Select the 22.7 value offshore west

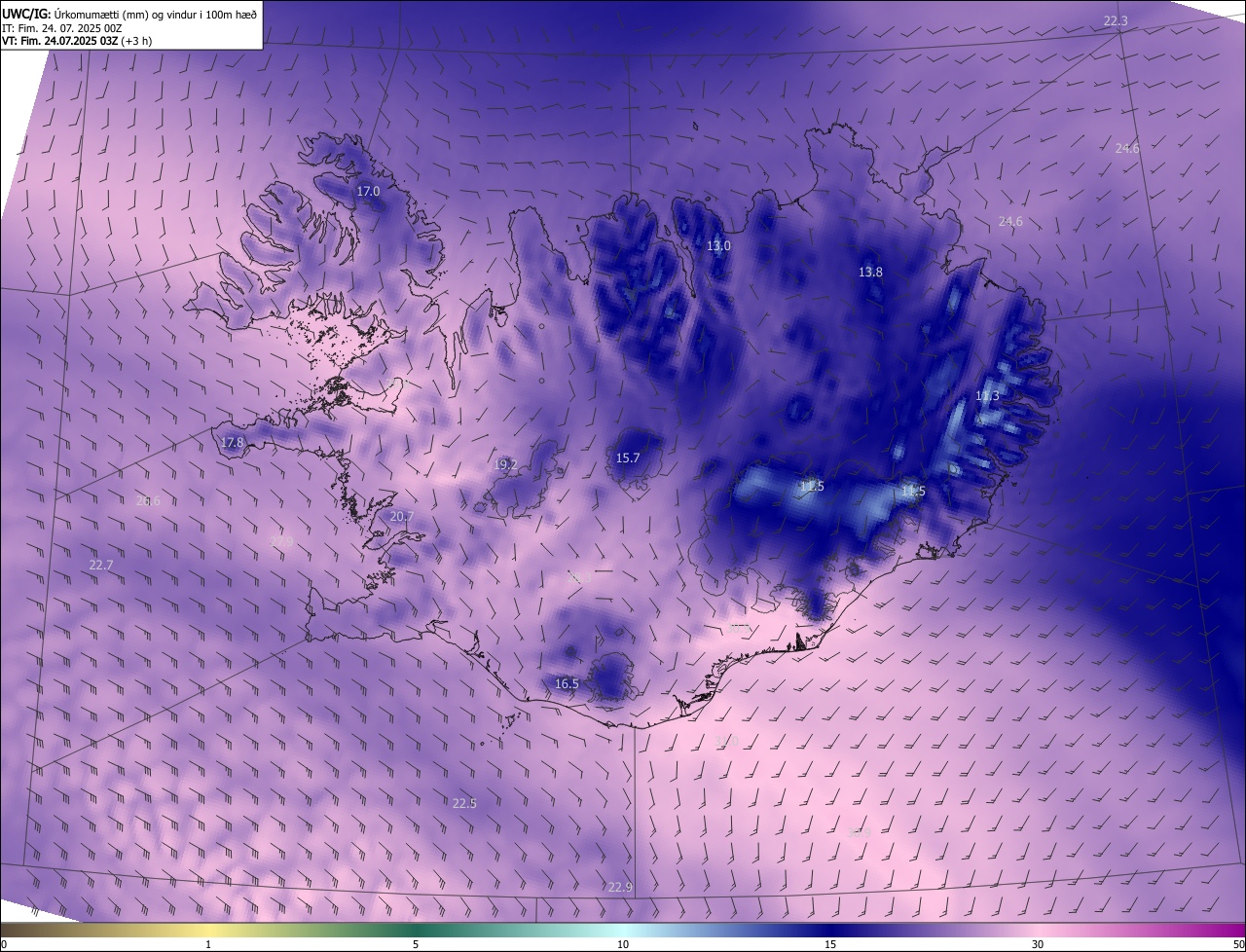(x=101, y=566)
